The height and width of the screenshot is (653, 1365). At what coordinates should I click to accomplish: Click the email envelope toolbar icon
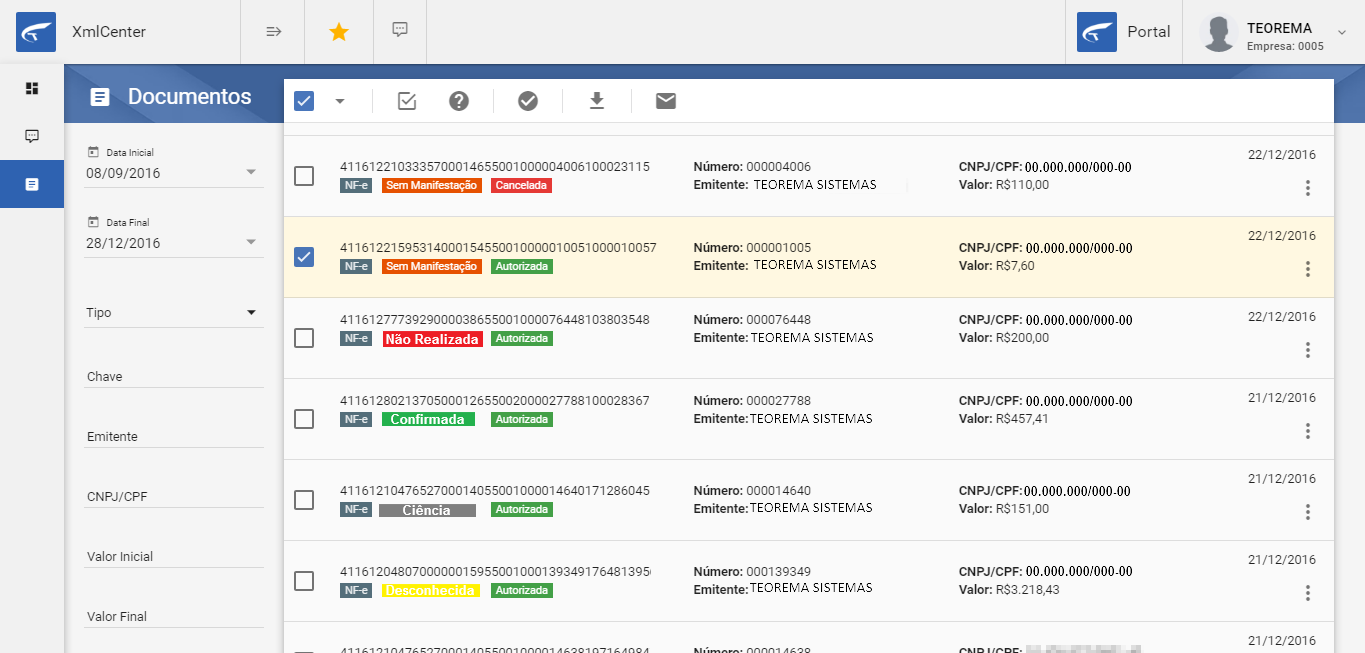pos(666,100)
